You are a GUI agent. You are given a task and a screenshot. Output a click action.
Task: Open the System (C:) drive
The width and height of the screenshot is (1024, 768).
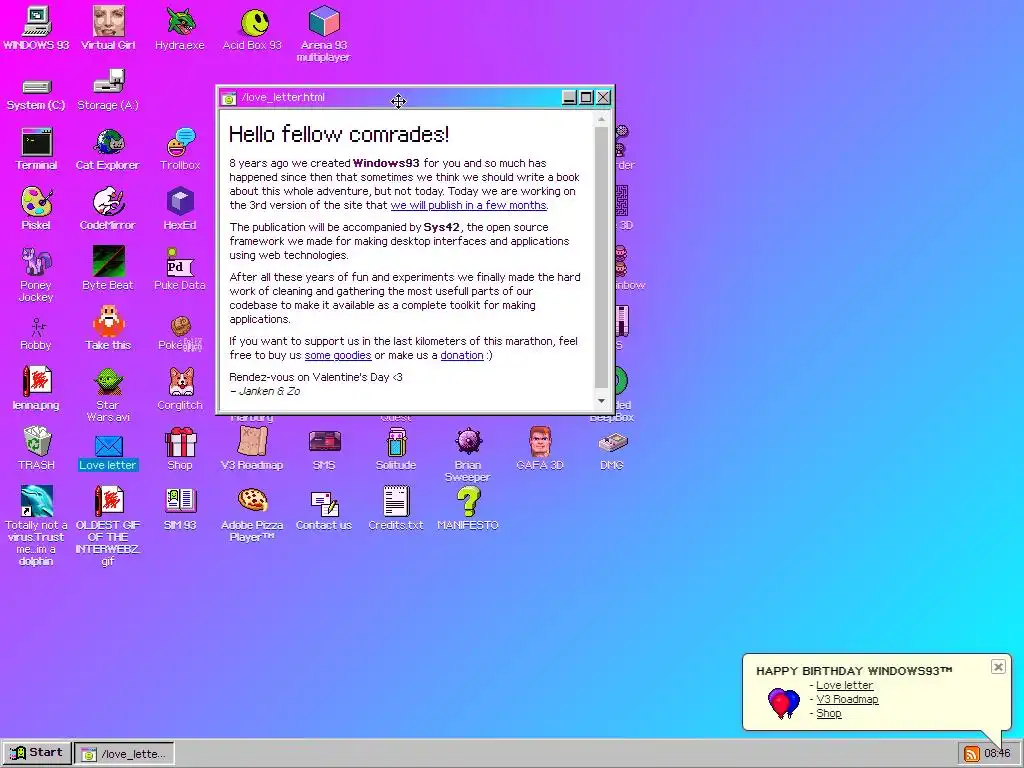(x=36, y=94)
